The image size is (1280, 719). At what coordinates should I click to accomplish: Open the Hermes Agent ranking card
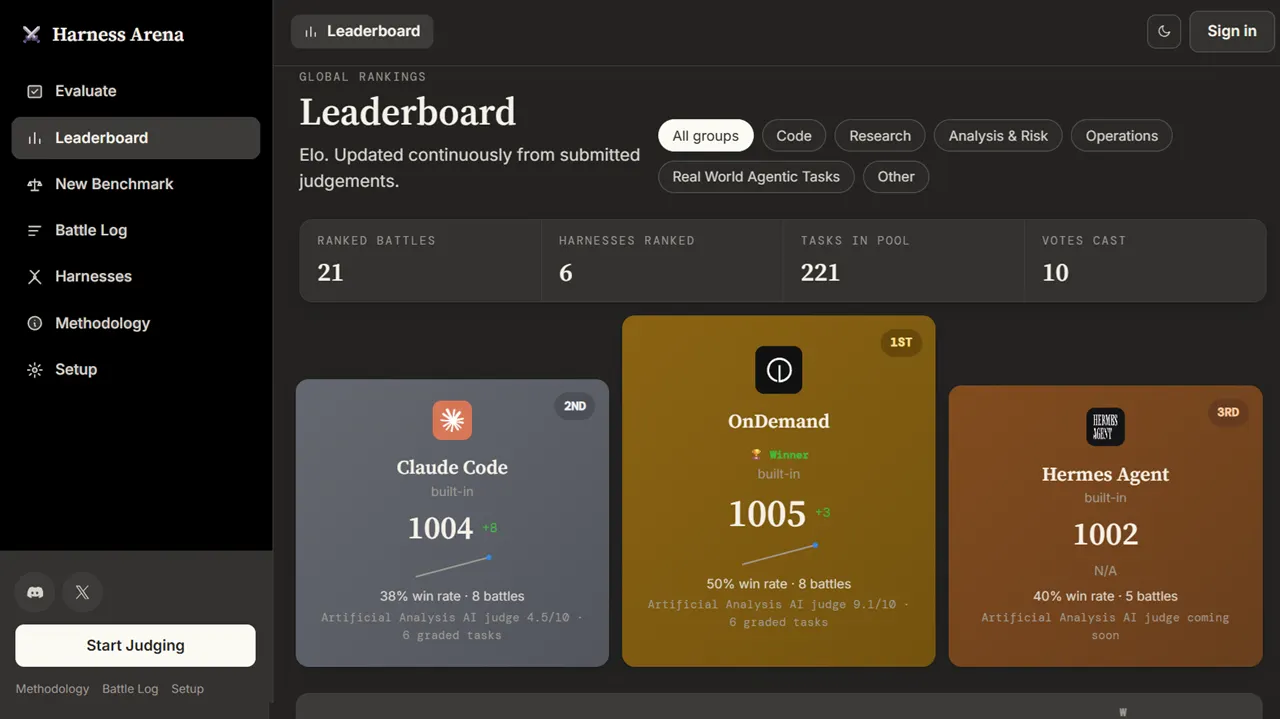(x=1106, y=526)
